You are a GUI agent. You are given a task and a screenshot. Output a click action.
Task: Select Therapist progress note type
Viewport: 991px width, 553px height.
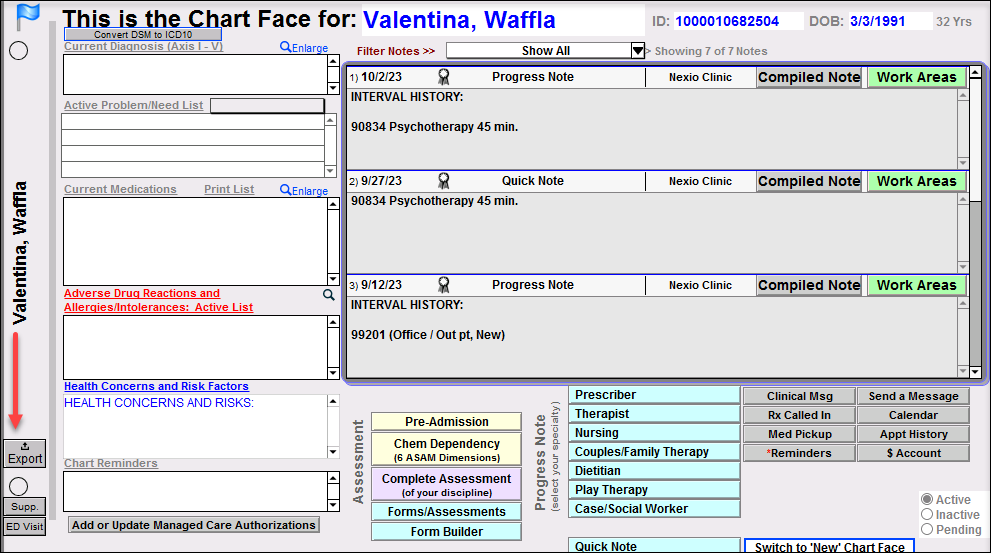click(654, 414)
